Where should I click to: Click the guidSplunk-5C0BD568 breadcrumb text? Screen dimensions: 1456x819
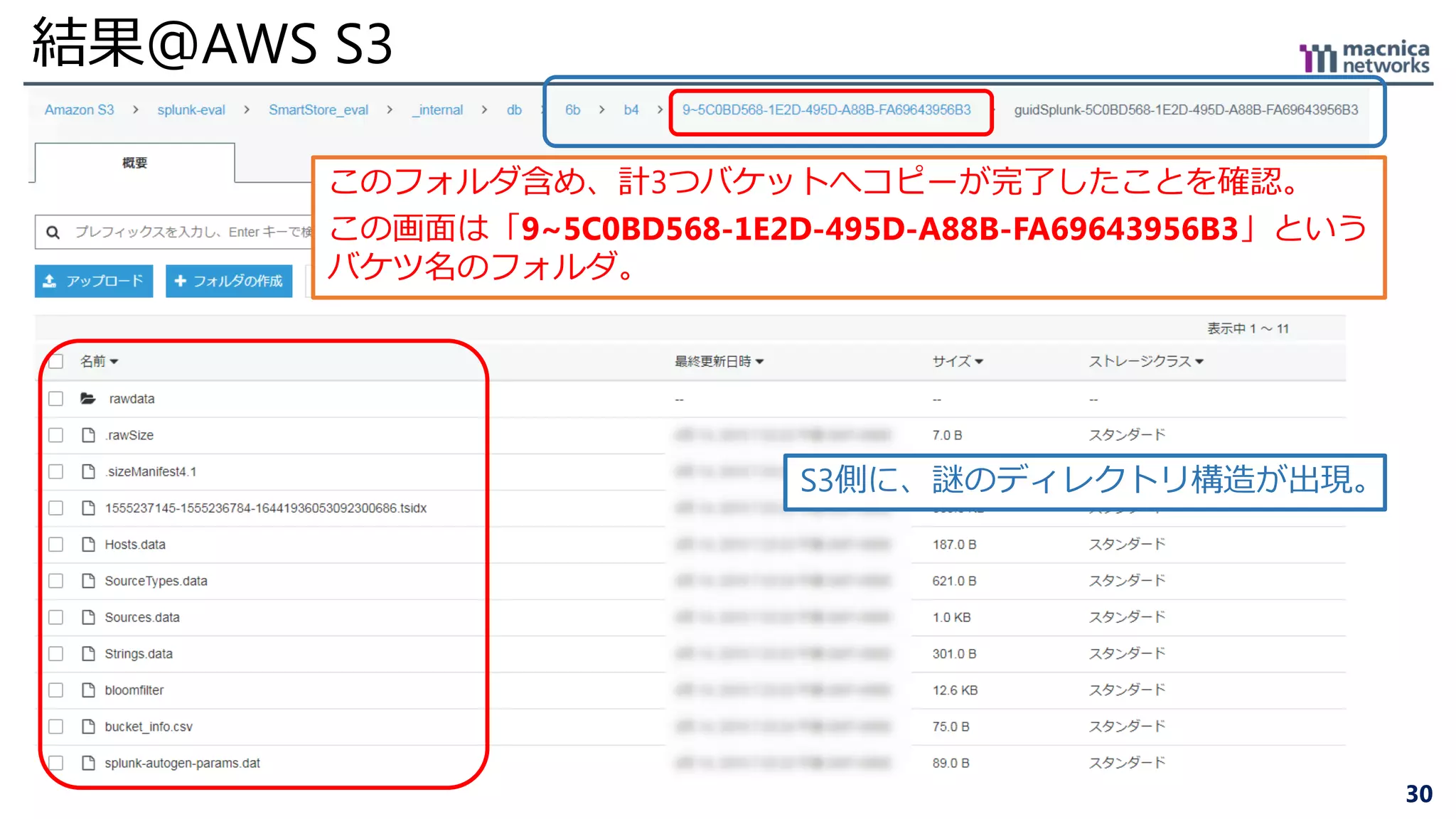pos(1186,110)
